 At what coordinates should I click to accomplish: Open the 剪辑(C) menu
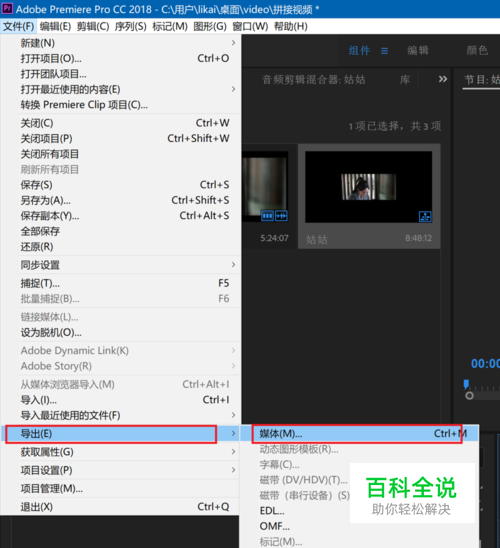93,27
